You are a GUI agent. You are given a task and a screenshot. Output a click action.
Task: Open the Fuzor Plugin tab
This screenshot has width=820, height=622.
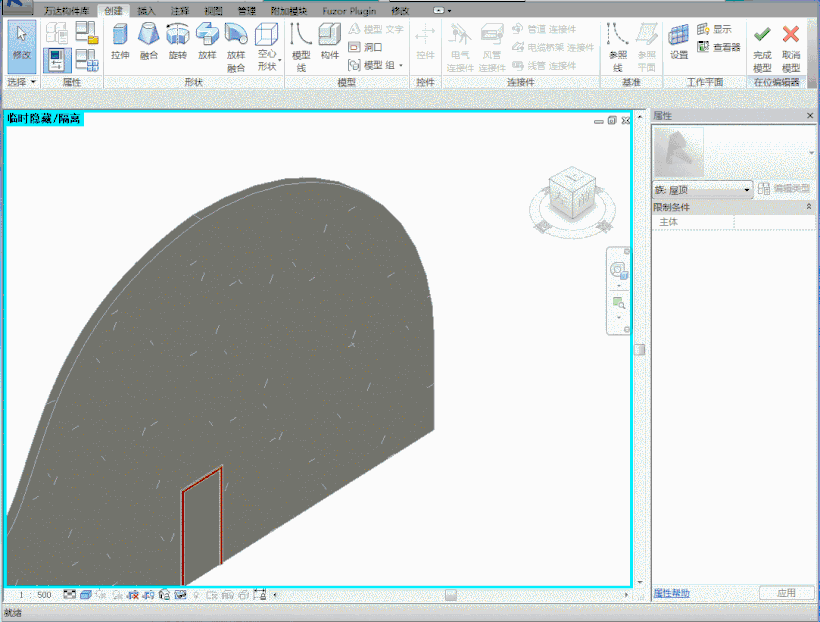click(x=349, y=10)
